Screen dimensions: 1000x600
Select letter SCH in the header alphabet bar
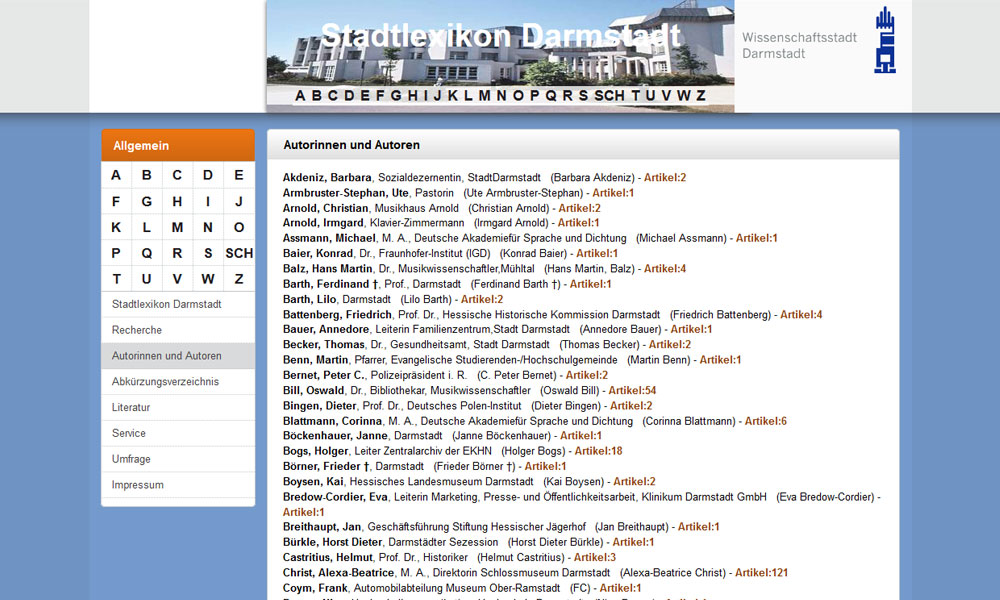coord(609,96)
